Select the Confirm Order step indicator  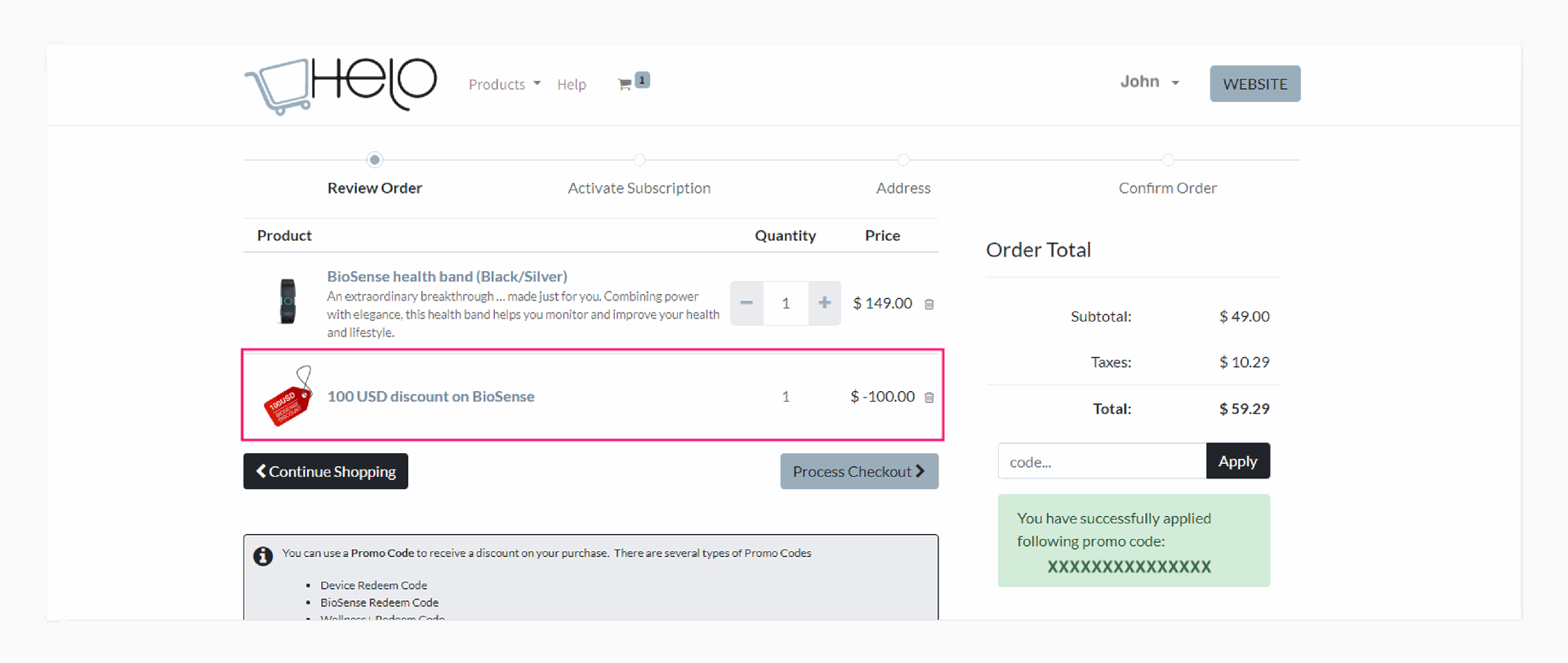click(1168, 160)
